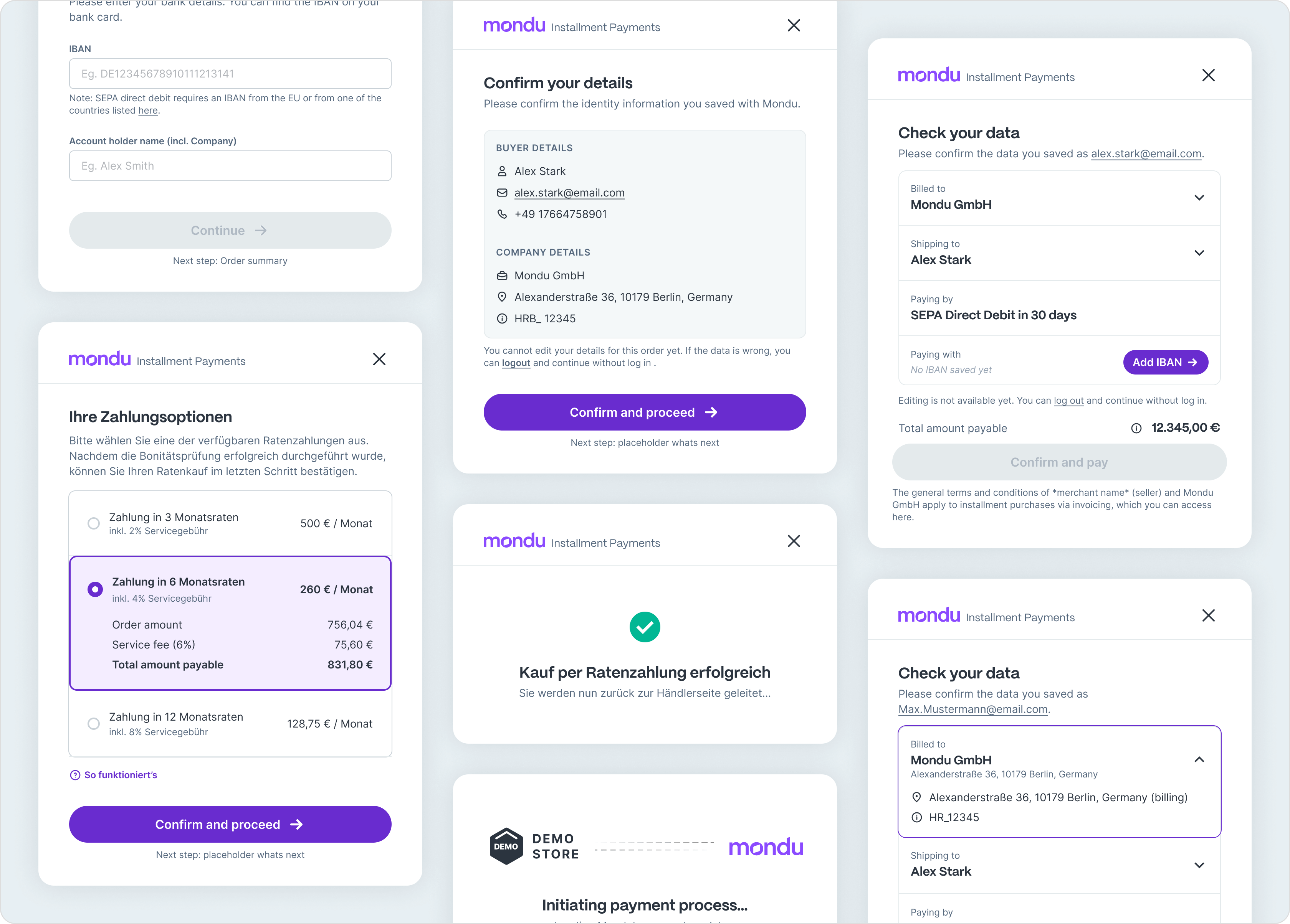Click location pin icon beside Alexanderstraße company address
Image resolution: width=1290 pixels, height=924 pixels.
[x=502, y=297]
